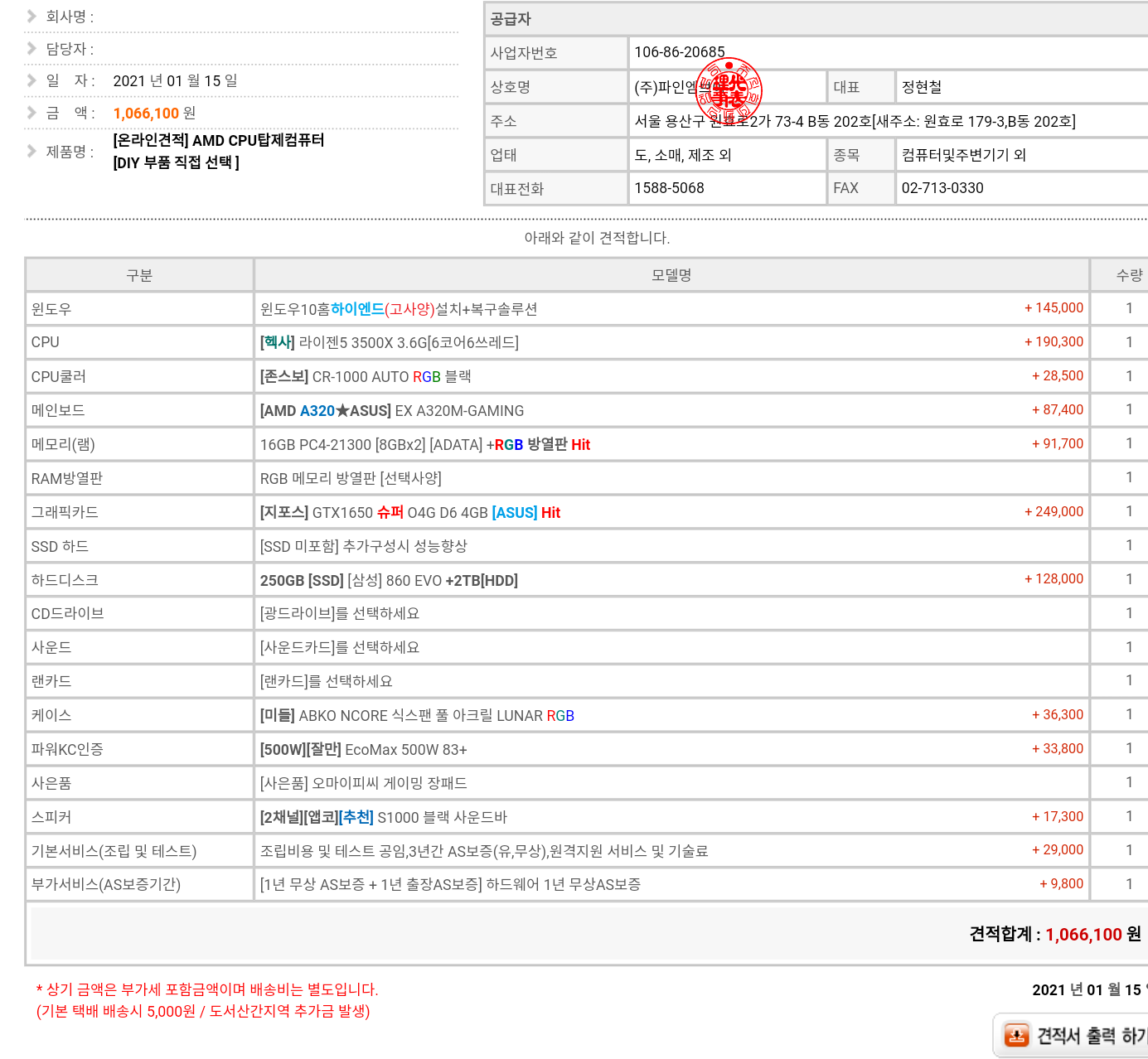The width and height of the screenshot is (1148, 1059).
Task: Click business number 106-86-20685
Action: [680, 52]
